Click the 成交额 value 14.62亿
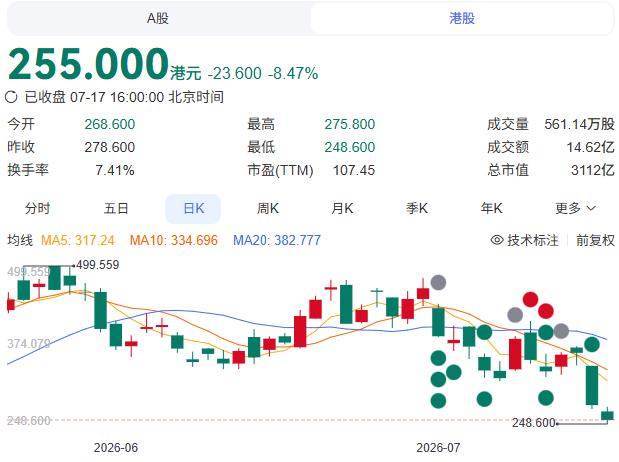The width and height of the screenshot is (619, 462). [x=591, y=147]
